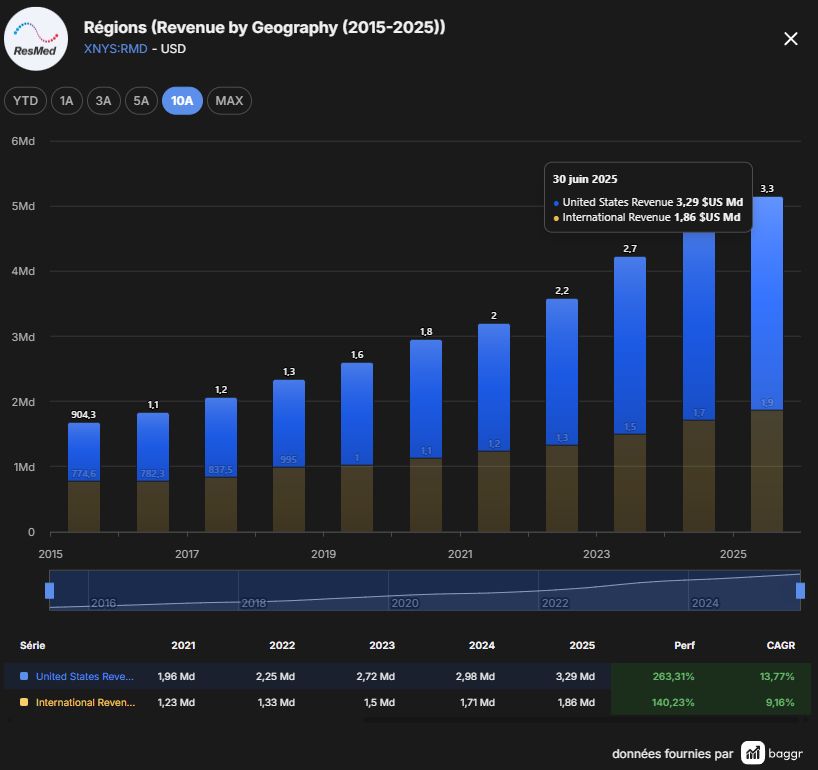Select the 10A time range
818x770 pixels.
click(x=182, y=101)
